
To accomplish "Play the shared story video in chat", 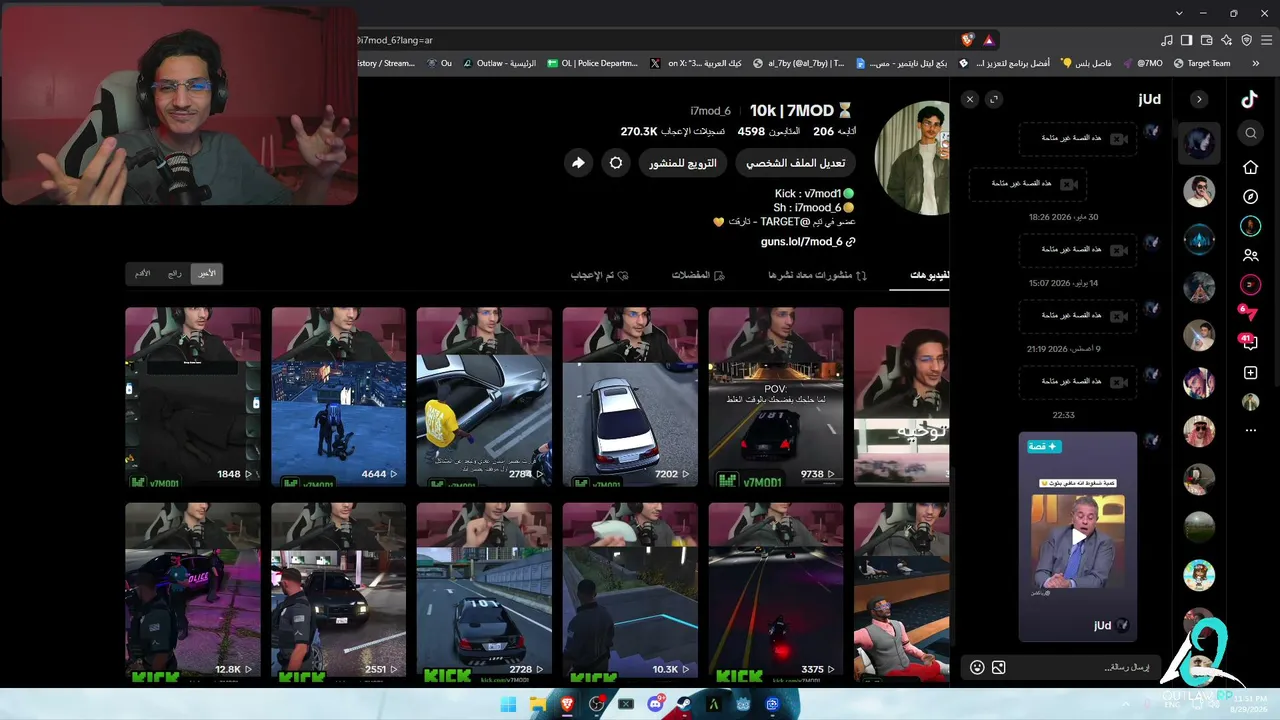I will [1078, 536].
